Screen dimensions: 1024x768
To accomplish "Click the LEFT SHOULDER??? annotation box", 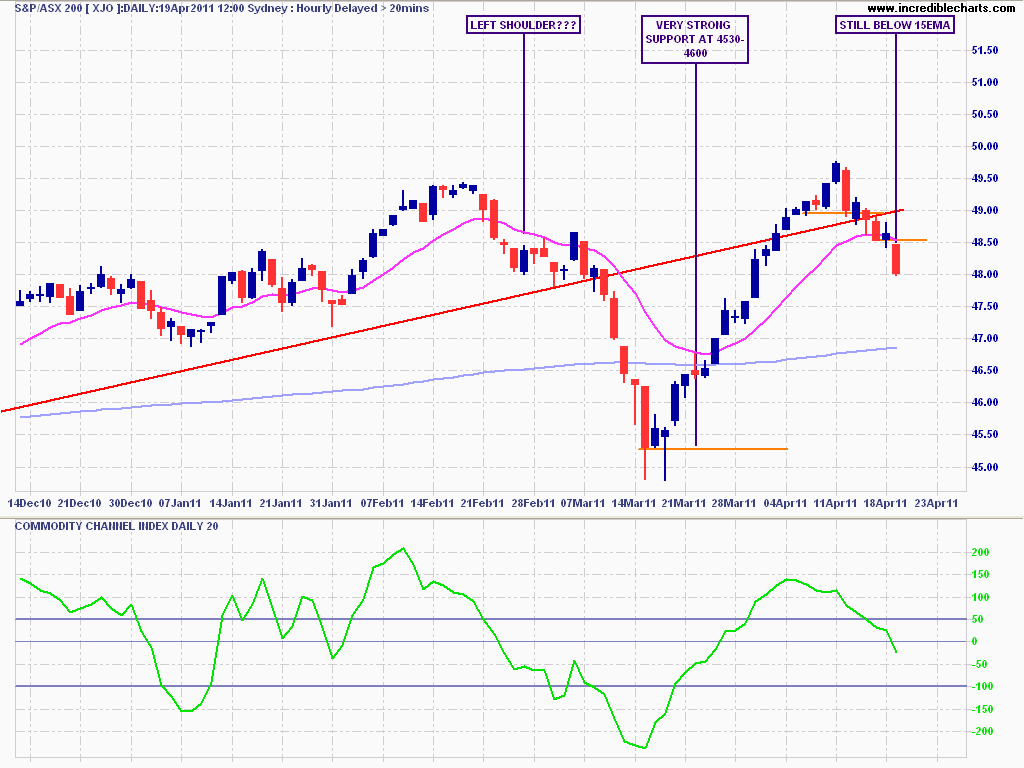I will point(523,25).
